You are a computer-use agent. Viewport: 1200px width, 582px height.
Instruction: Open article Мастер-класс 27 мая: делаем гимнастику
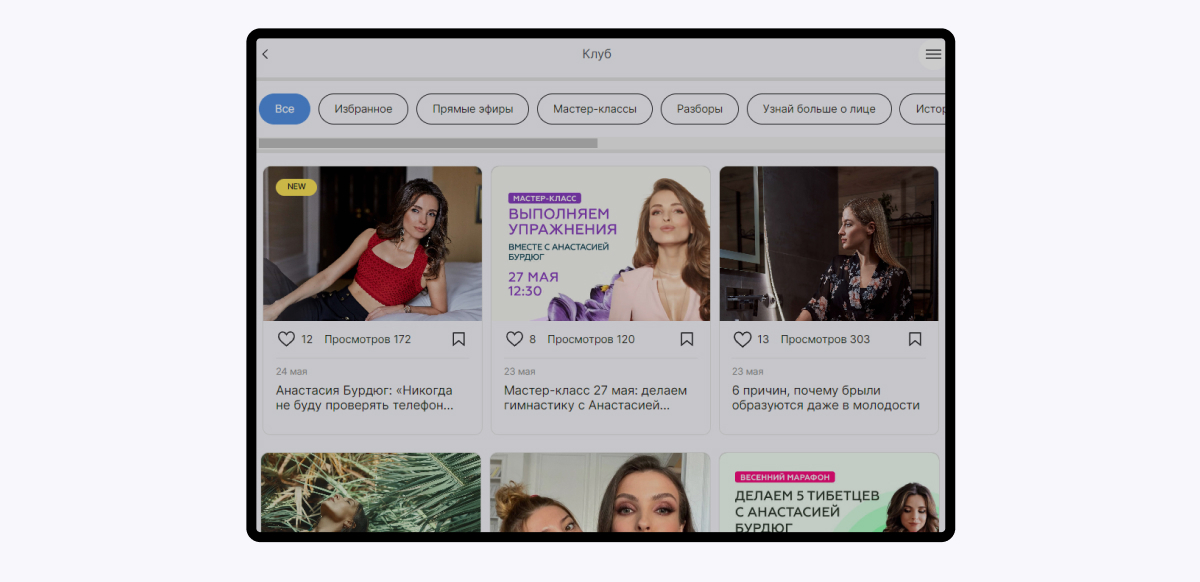(595, 398)
